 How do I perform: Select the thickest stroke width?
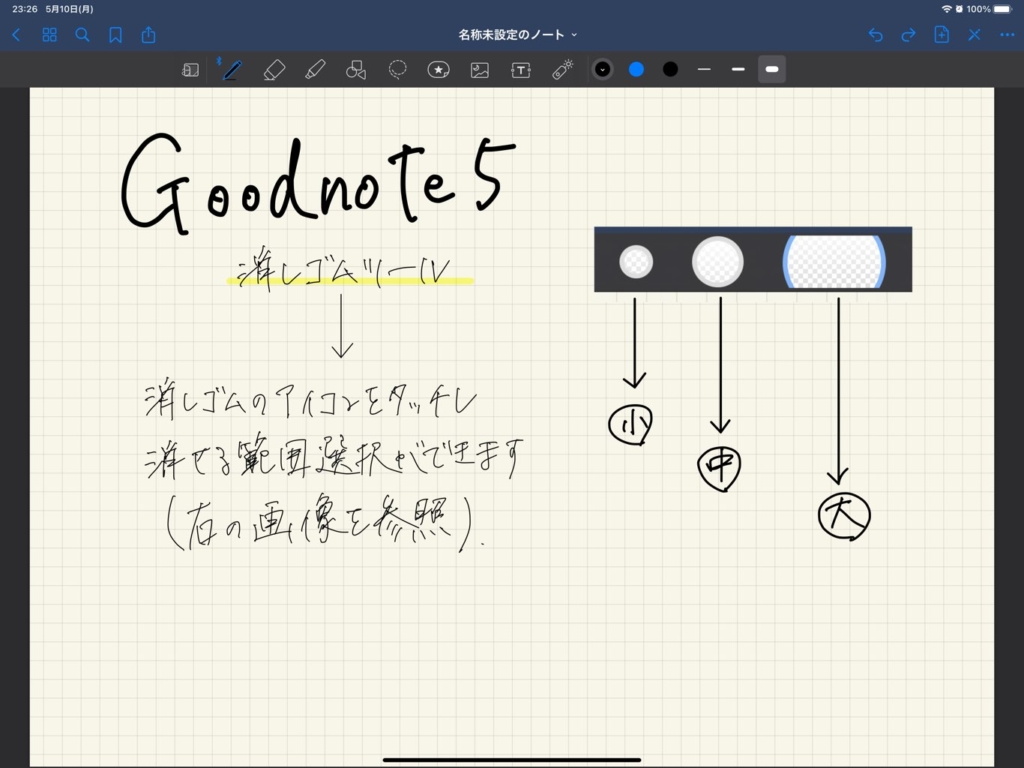[x=772, y=69]
